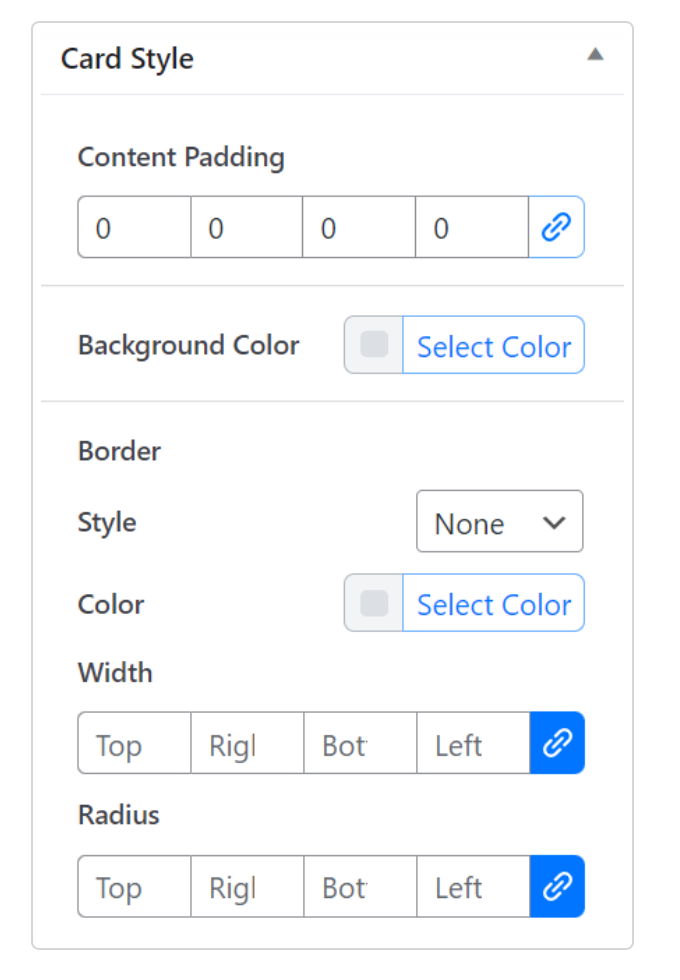Click Border Width Bottom field
This screenshot has width=680, height=980.
[359, 743]
